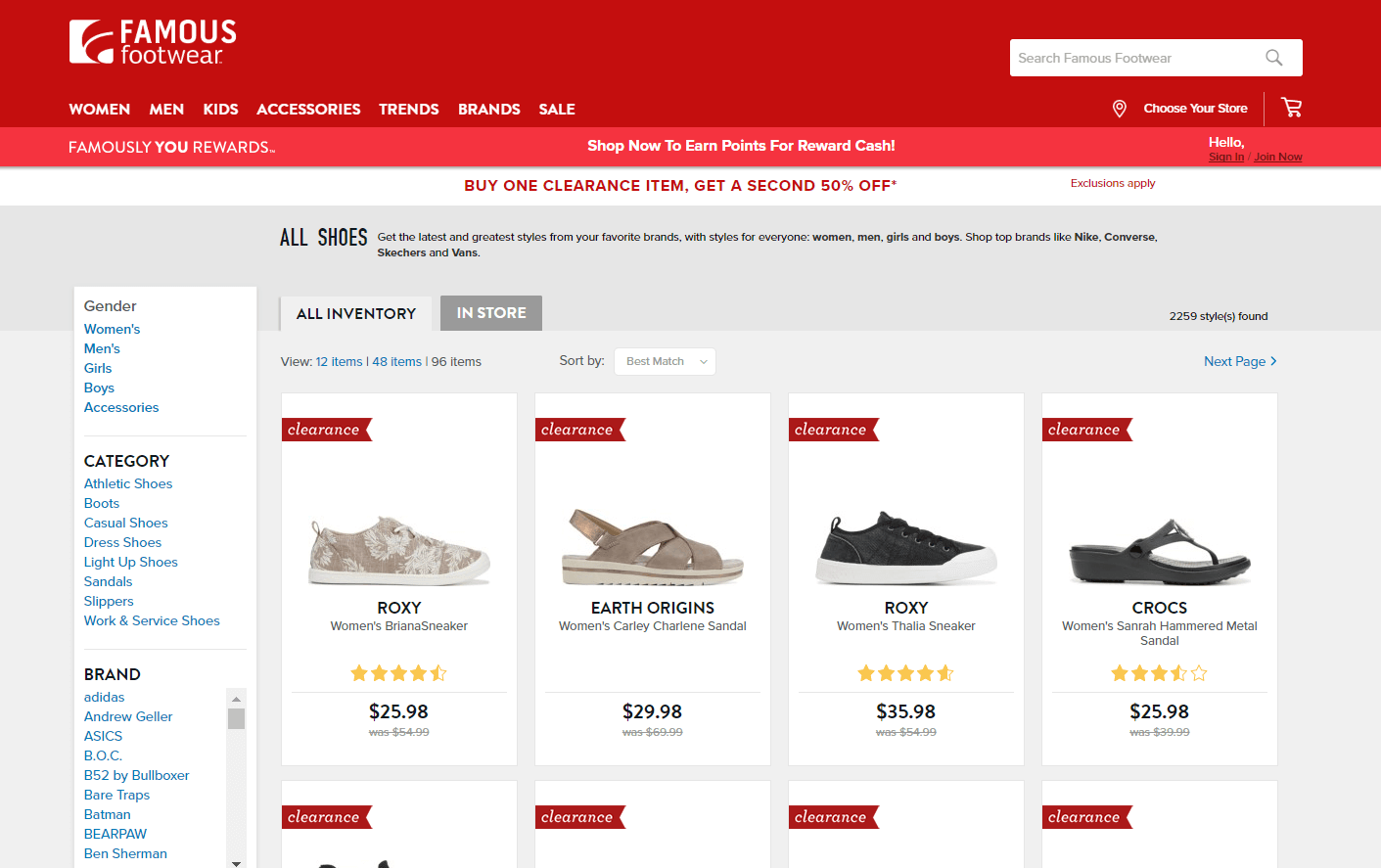Image resolution: width=1381 pixels, height=868 pixels.
Task: Select the Sandals category
Action: 108,581
